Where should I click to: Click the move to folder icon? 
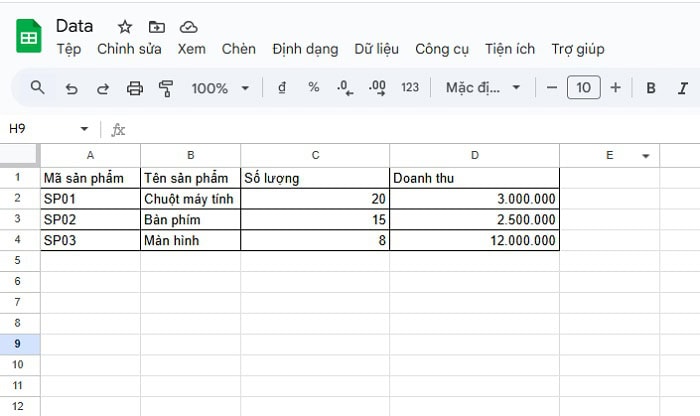156,27
